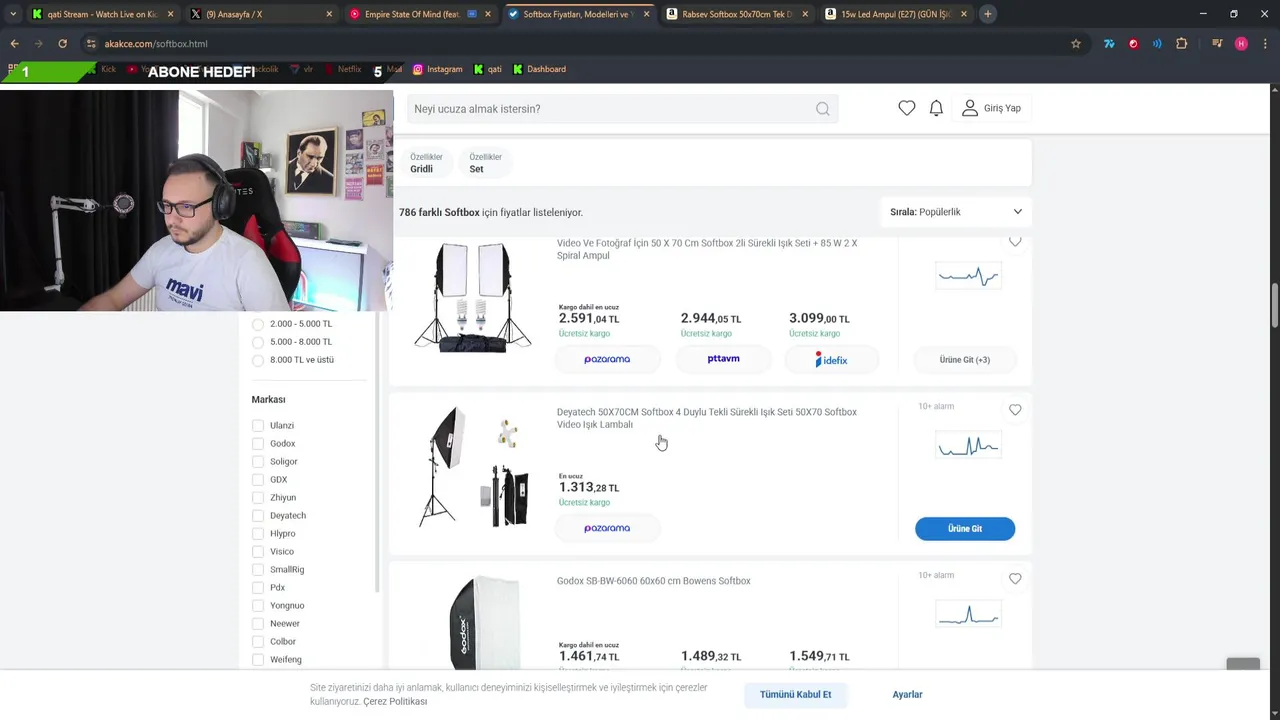Click the page vertical scrollbar thumb
Screen dimensions: 1280x720
pyautogui.click(x=1274, y=305)
